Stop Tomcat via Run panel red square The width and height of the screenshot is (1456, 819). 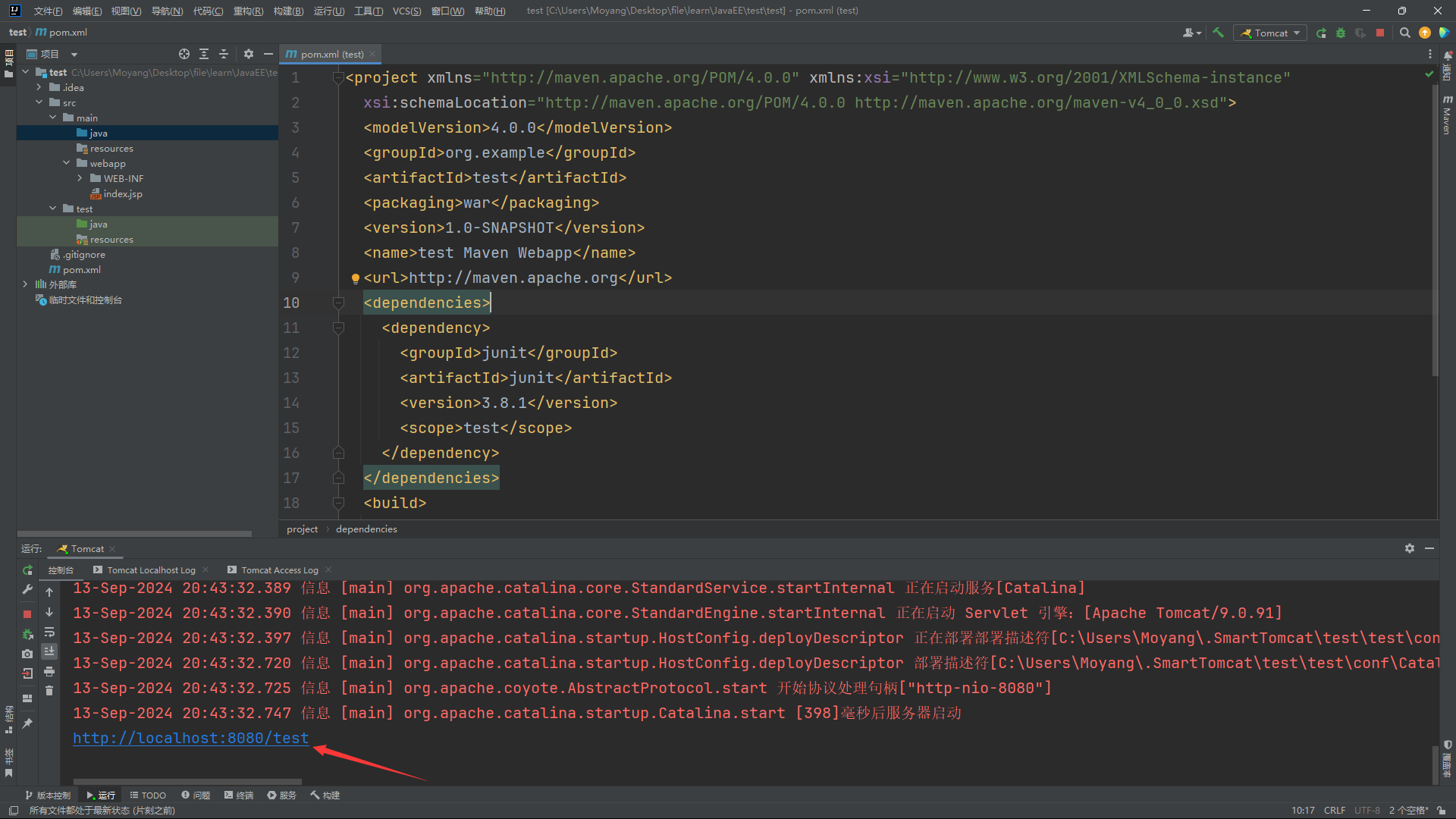(x=27, y=613)
